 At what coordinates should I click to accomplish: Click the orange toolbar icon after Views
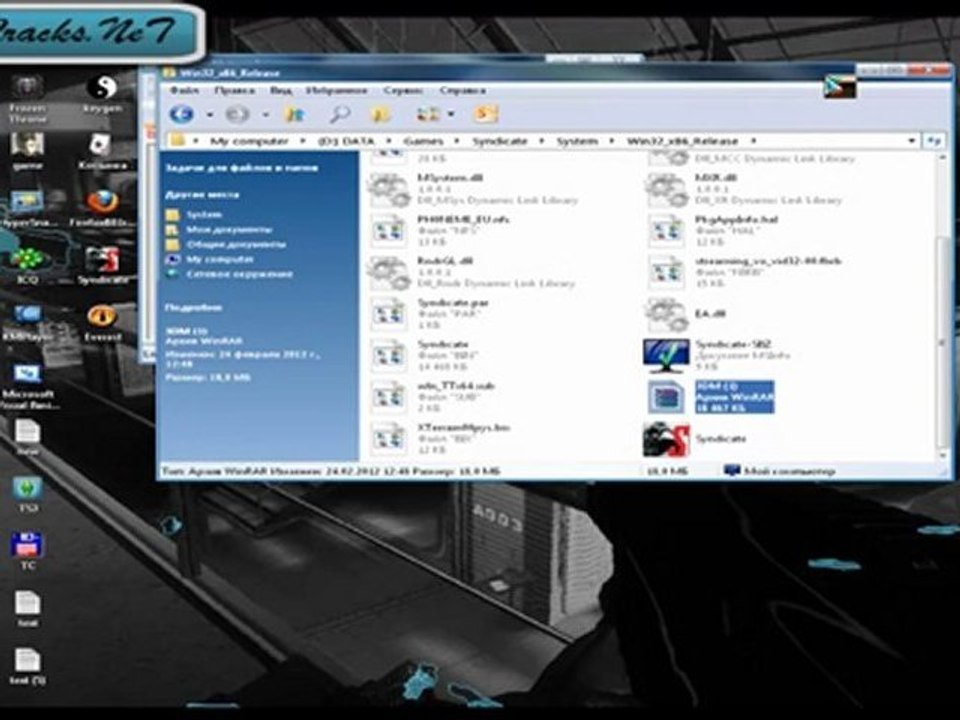[486, 114]
